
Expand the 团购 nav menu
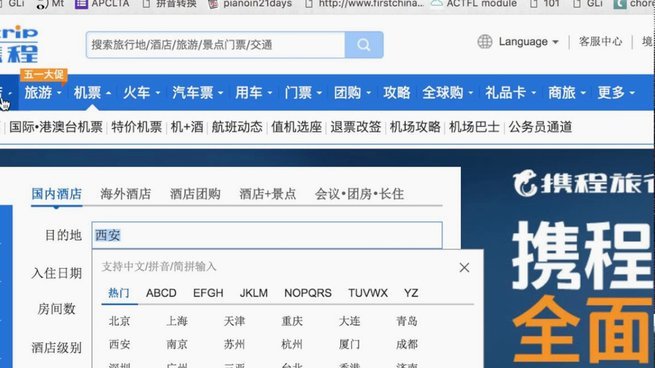click(x=352, y=93)
